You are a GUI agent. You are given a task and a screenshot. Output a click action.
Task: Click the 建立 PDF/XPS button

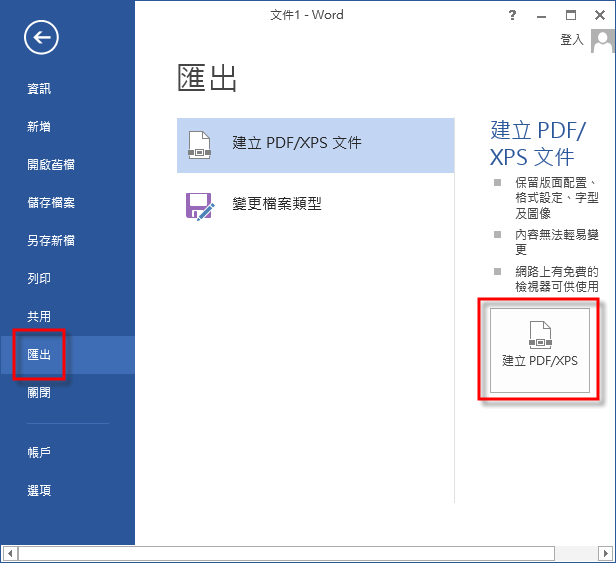pyautogui.click(x=540, y=350)
